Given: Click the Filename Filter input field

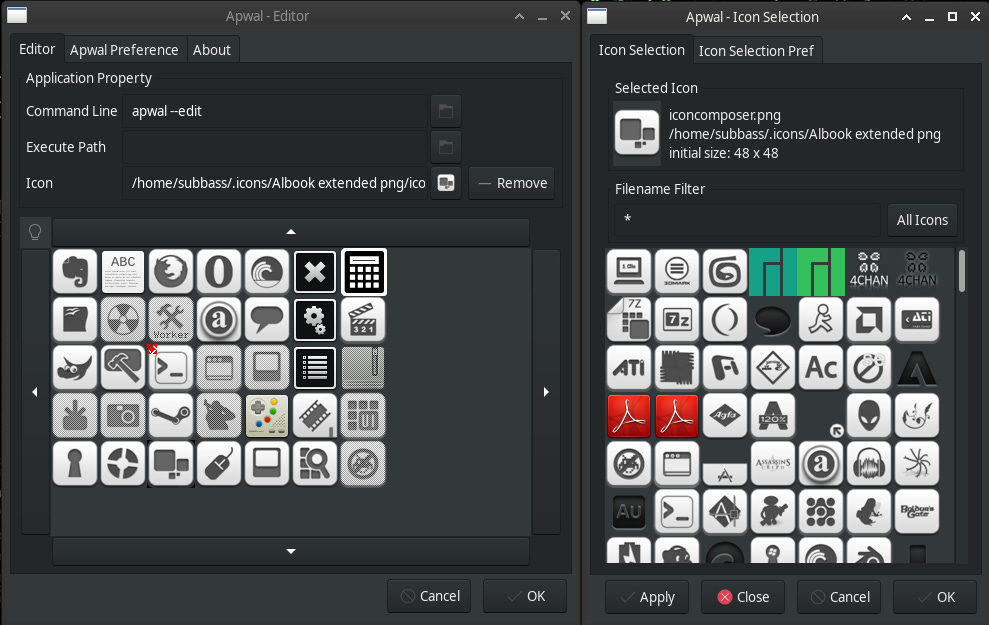Looking at the screenshot, I should tap(747, 219).
